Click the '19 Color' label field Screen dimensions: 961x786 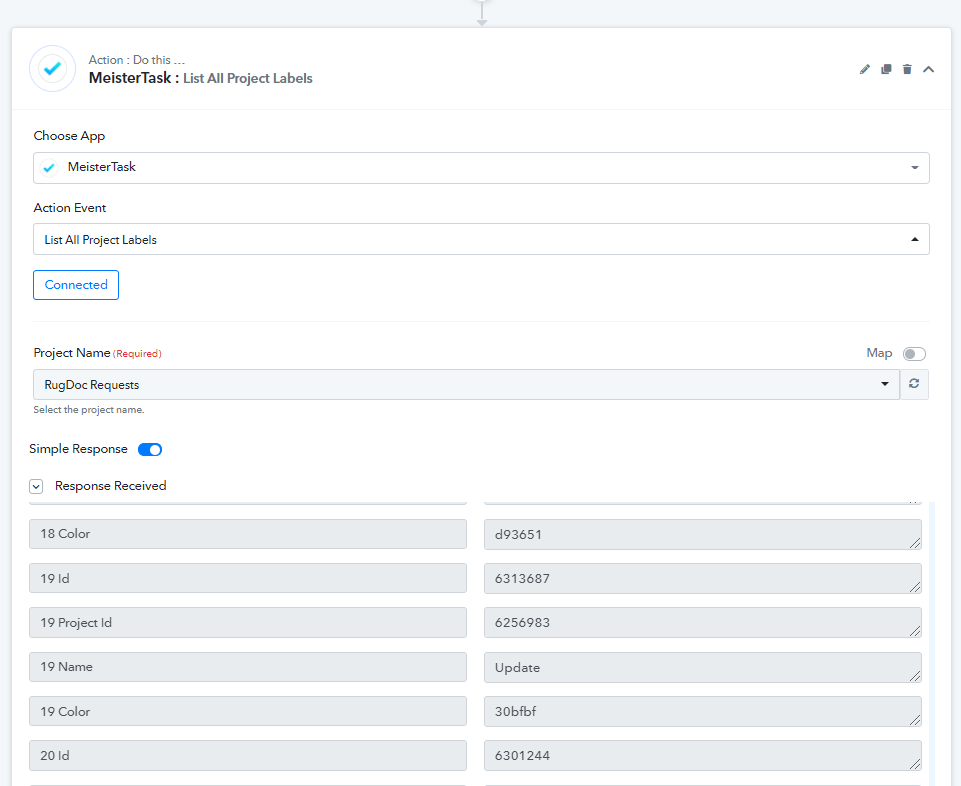click(x=248, y=711)
